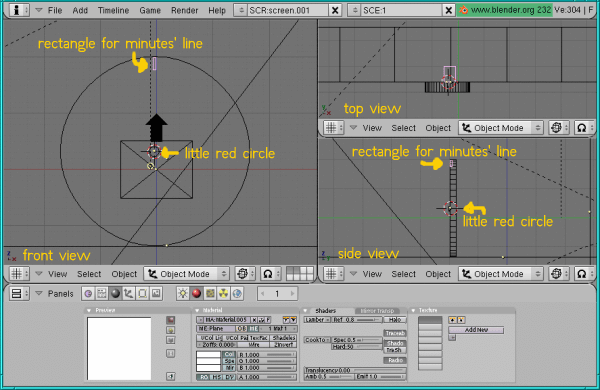
Task: Open the Logic context icon in Panels header
Action: [x=88, y=294]
